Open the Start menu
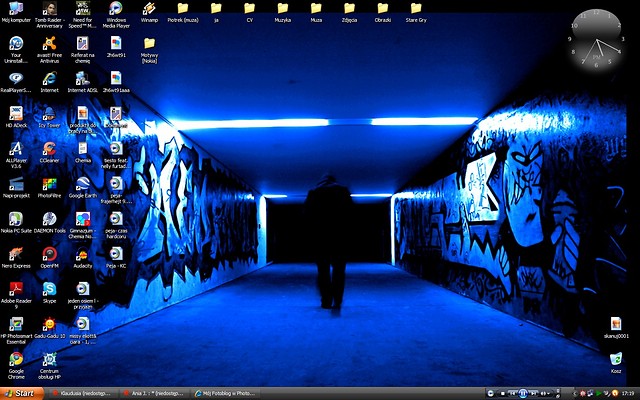The height and width of the screenshot is (400, 640). (21, 393)
